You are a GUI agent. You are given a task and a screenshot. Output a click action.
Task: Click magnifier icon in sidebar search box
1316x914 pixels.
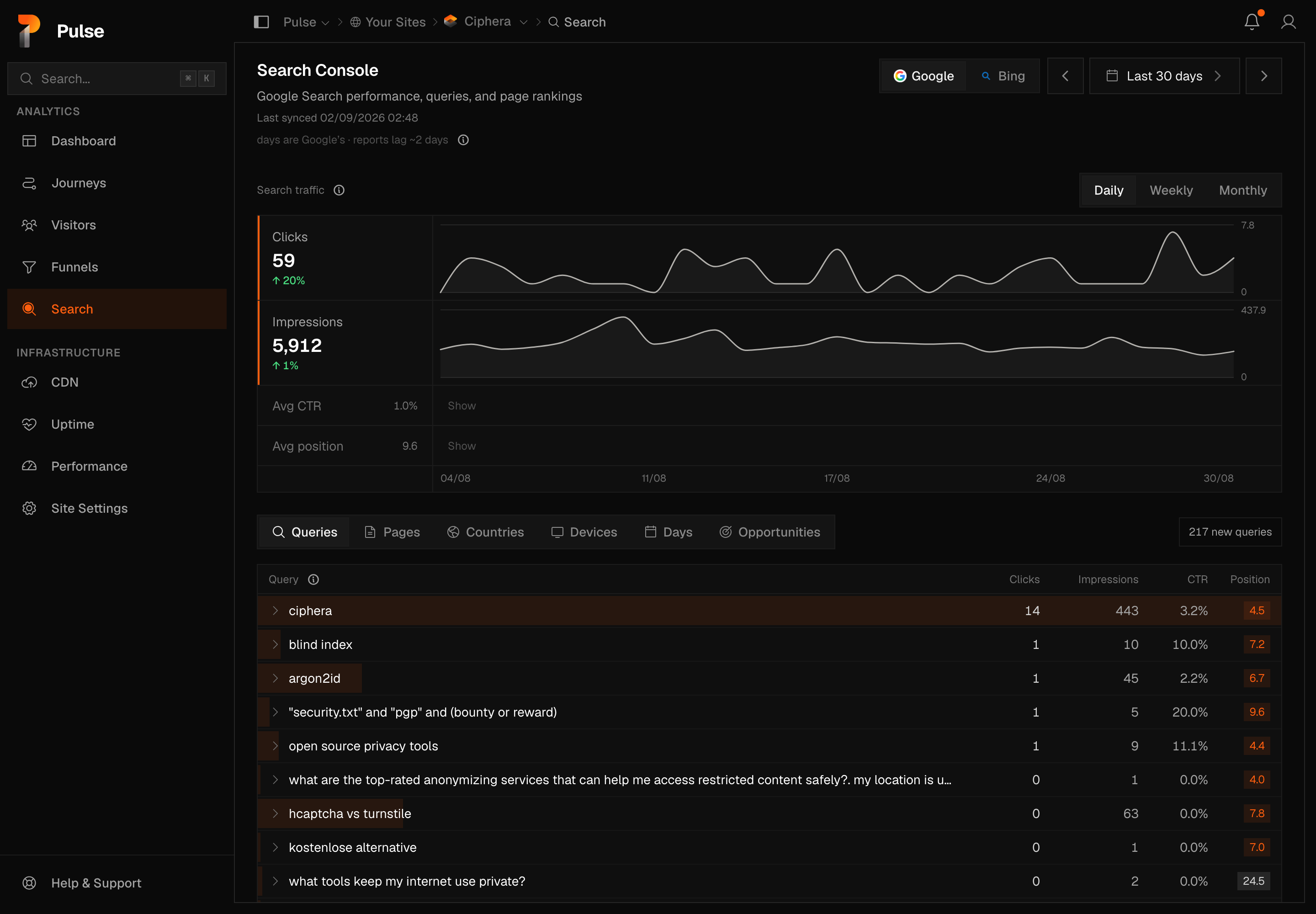click(x=27, y=79)
